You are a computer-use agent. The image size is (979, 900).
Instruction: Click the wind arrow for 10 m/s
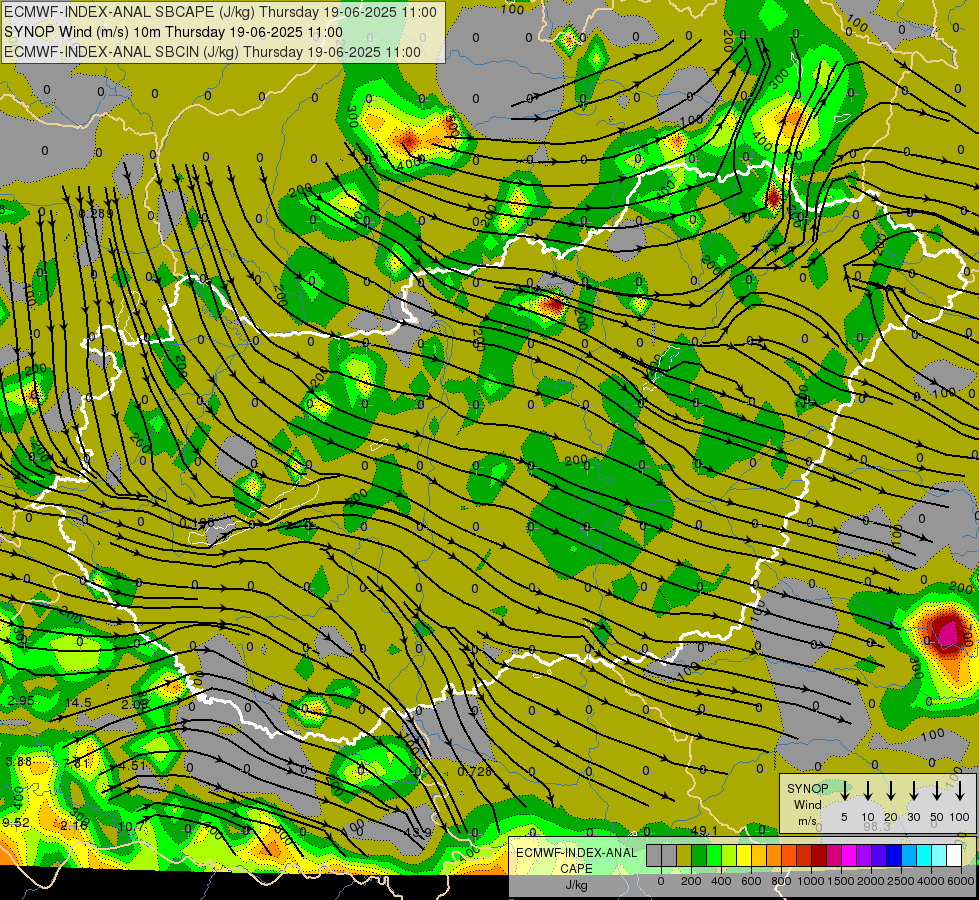pos(867,791)
